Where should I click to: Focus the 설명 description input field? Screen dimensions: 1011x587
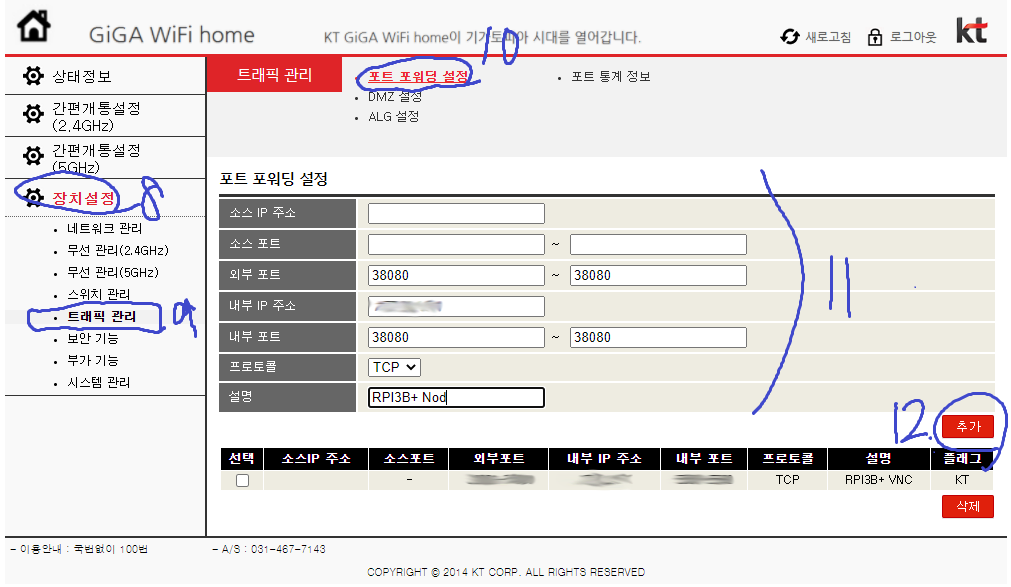tap(456, 397)
